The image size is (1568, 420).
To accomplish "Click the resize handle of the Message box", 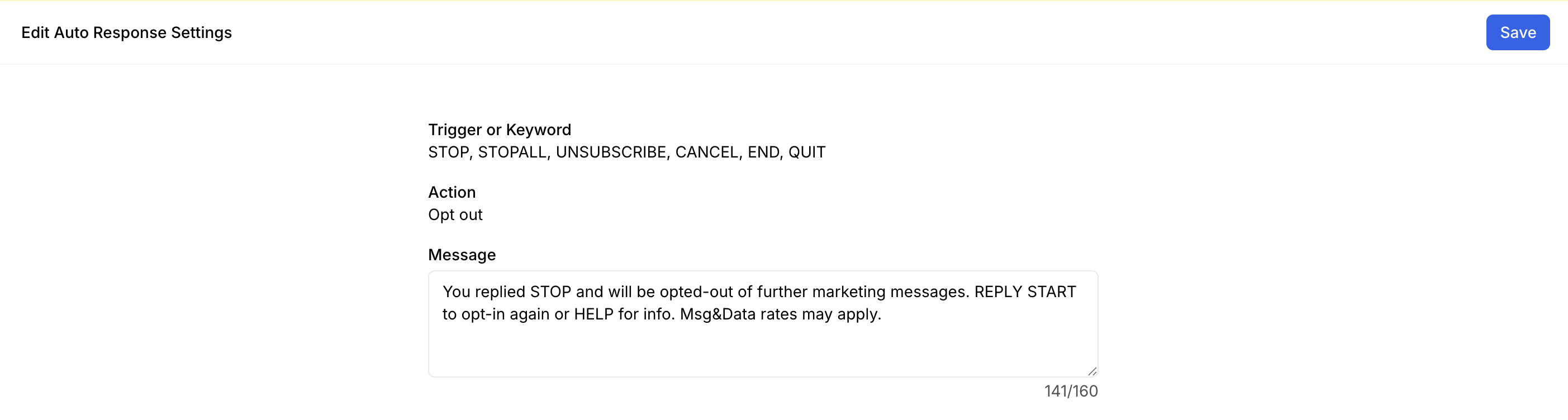I will point(1092,371).
